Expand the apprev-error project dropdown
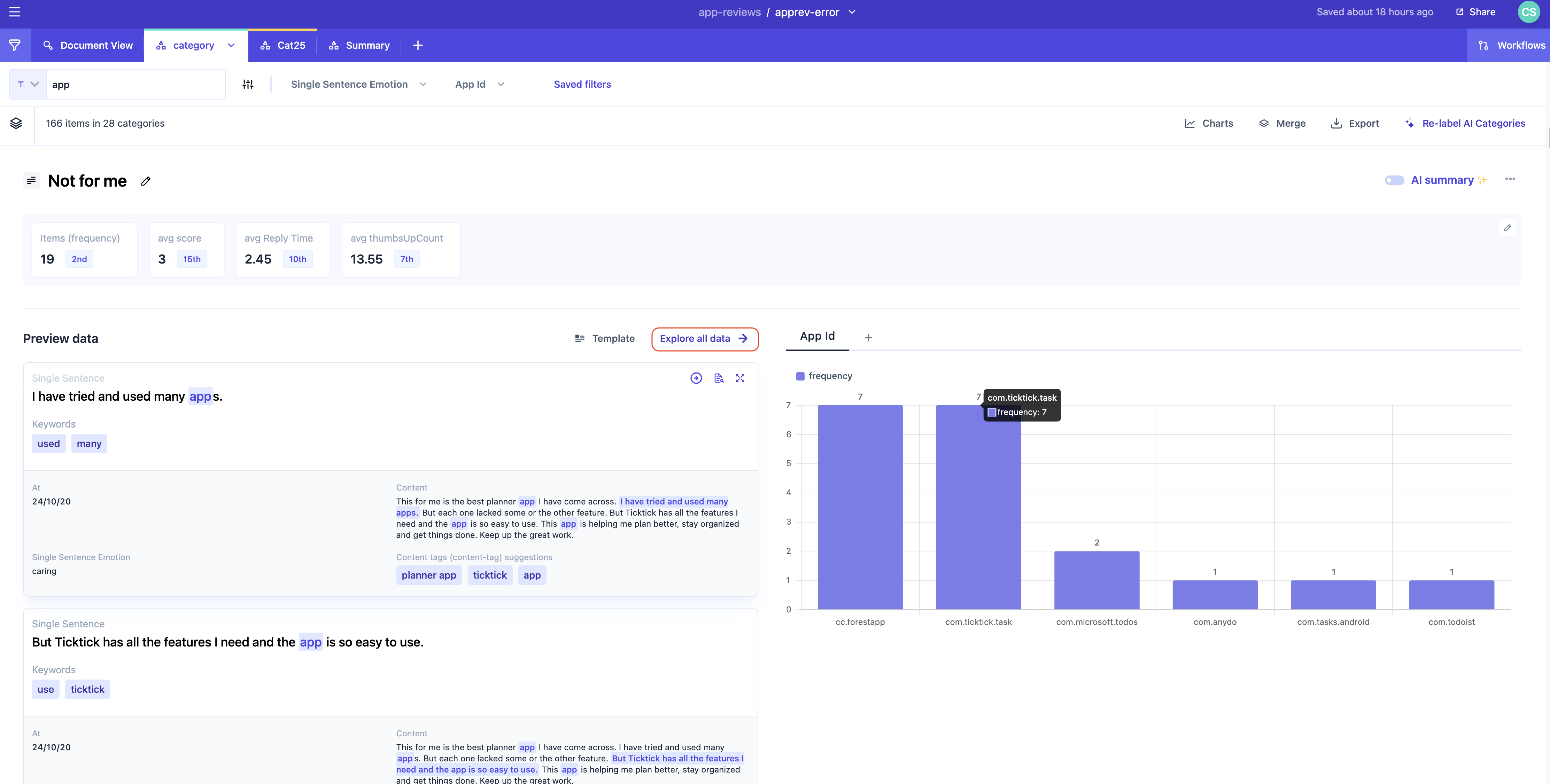Viewport: 1550px width, 784px height. click(852, 12)
